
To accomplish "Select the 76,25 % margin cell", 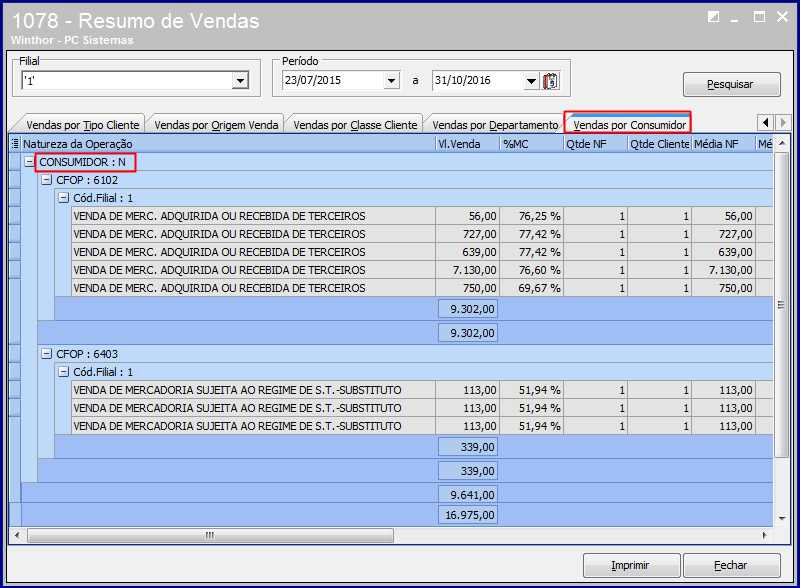I will point(532,216).
